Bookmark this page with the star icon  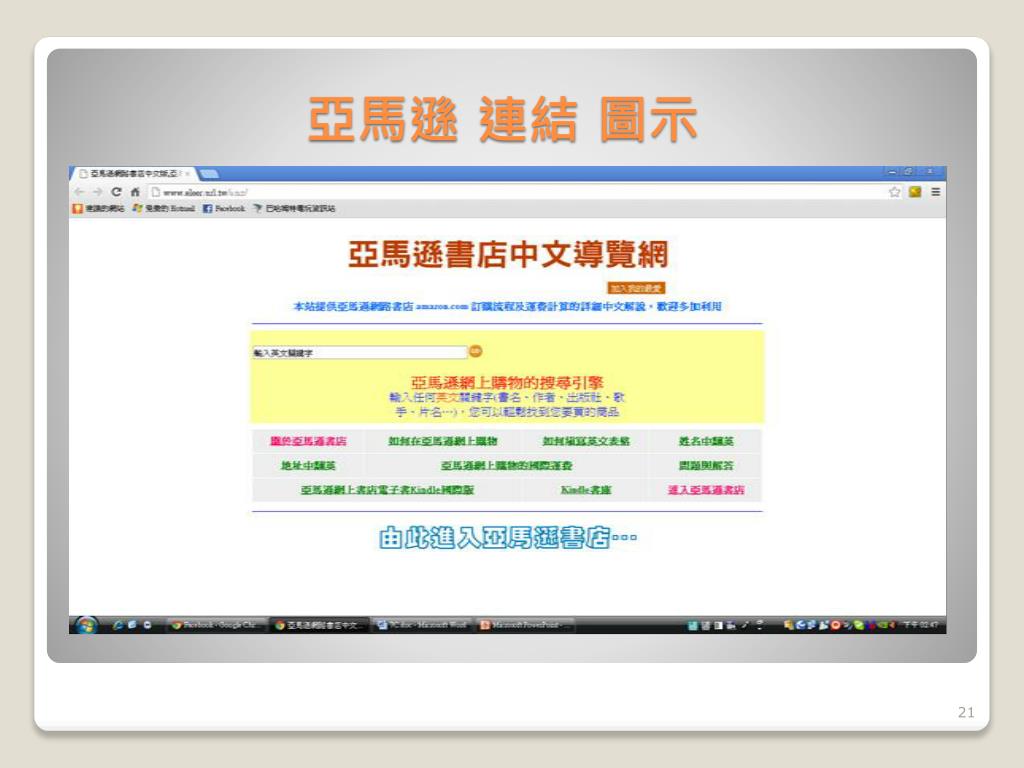pos(895,192)
